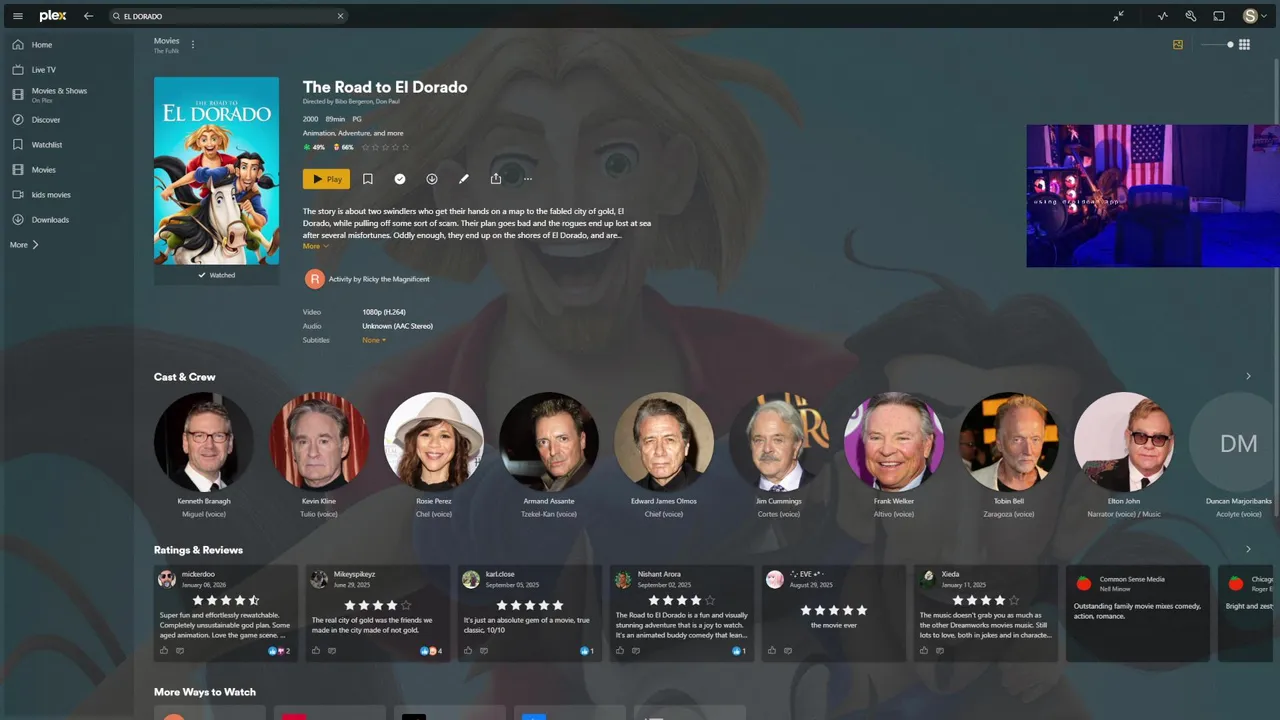Add movie to Watchlist bookmark icon
The height and width of the screenshot is (720, 1280).
pos(368,179)
